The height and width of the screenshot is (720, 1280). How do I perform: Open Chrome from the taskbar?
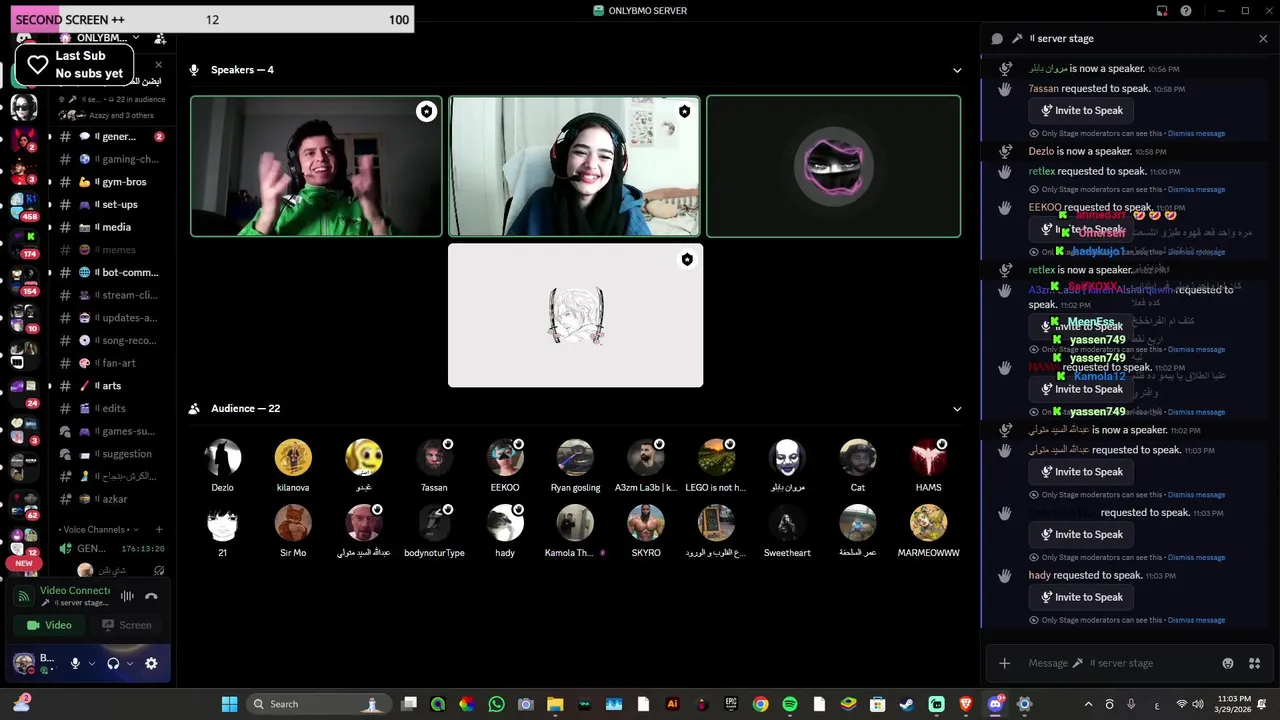click(761, 704)
